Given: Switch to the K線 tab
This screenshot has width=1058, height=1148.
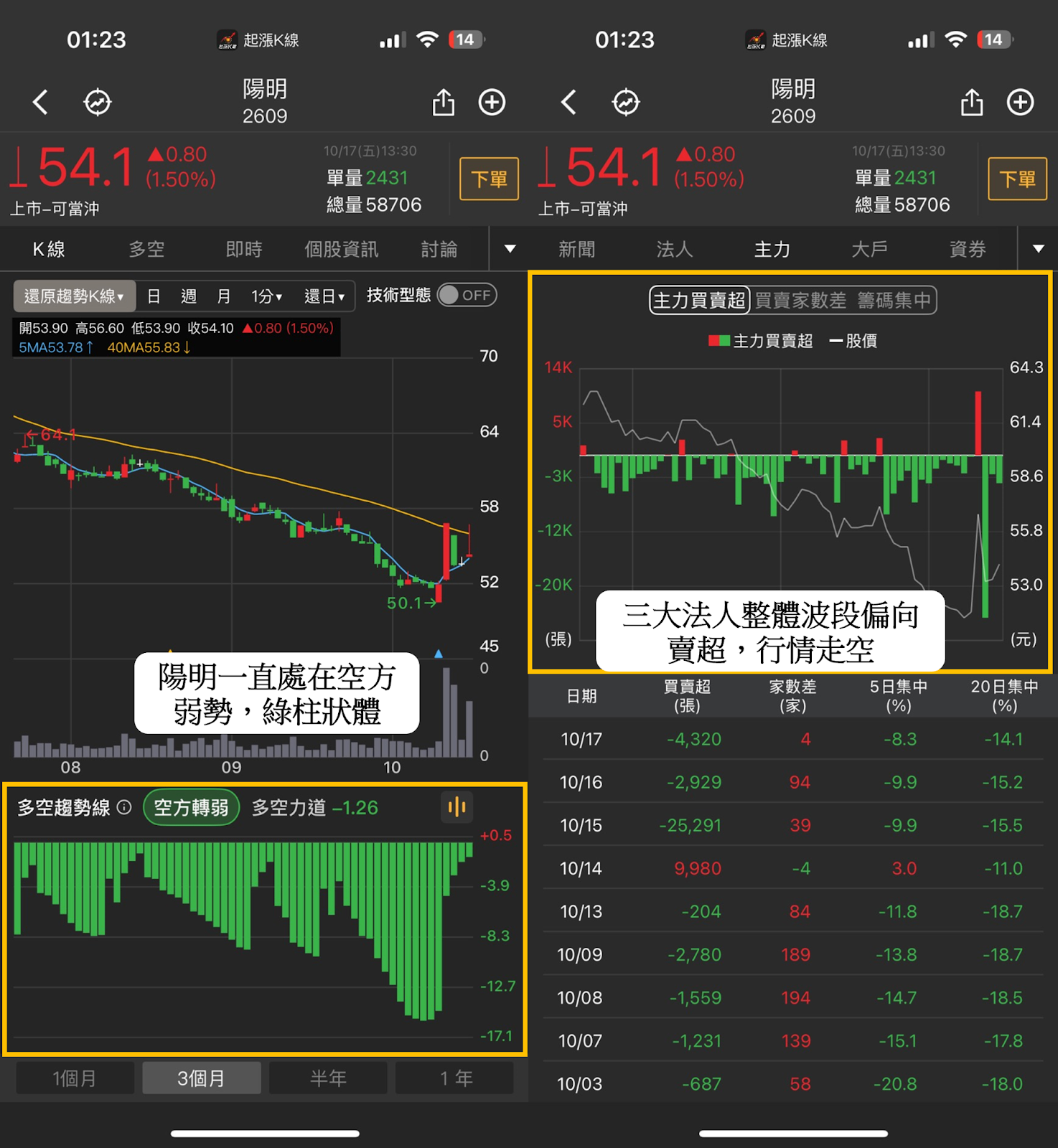Looking at the screenshot, I should tap(49, 249).
